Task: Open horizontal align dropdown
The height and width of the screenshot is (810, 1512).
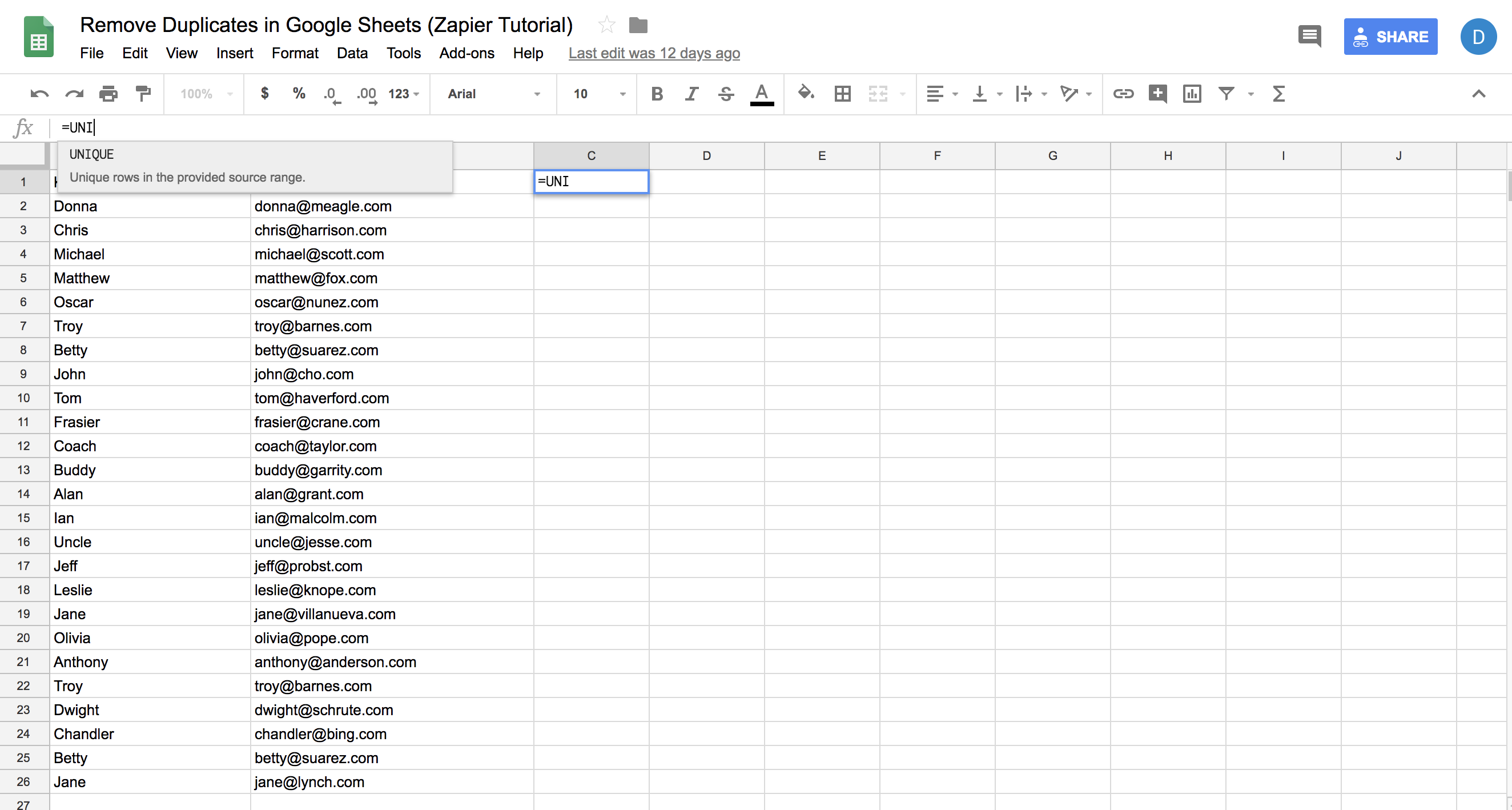Action: (942, 94)
